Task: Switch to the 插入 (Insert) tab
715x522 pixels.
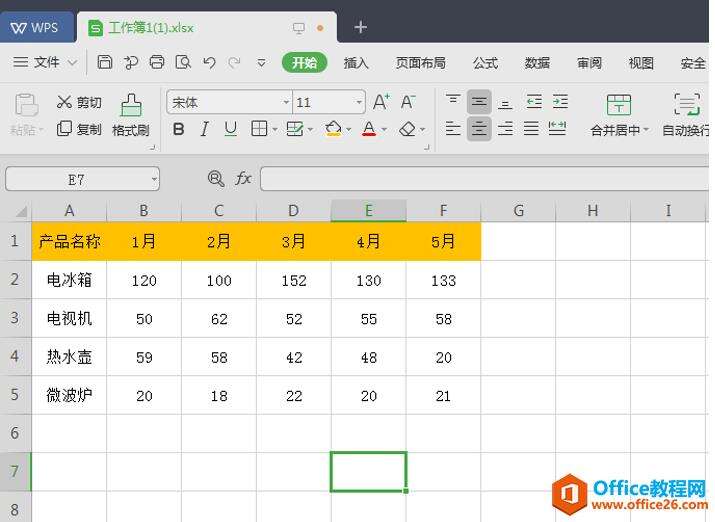Action: 356,62
